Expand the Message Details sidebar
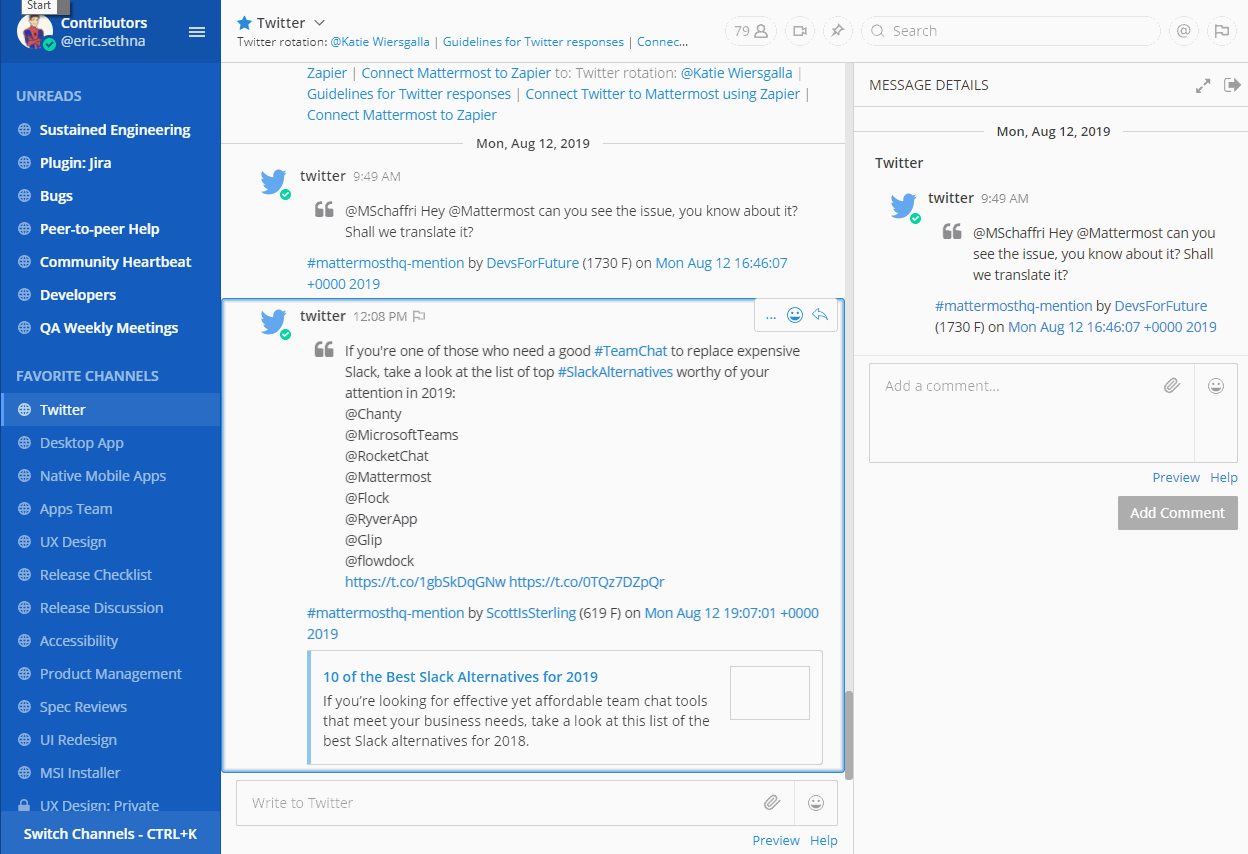1248x854 pixels. tap(1203, 86)
